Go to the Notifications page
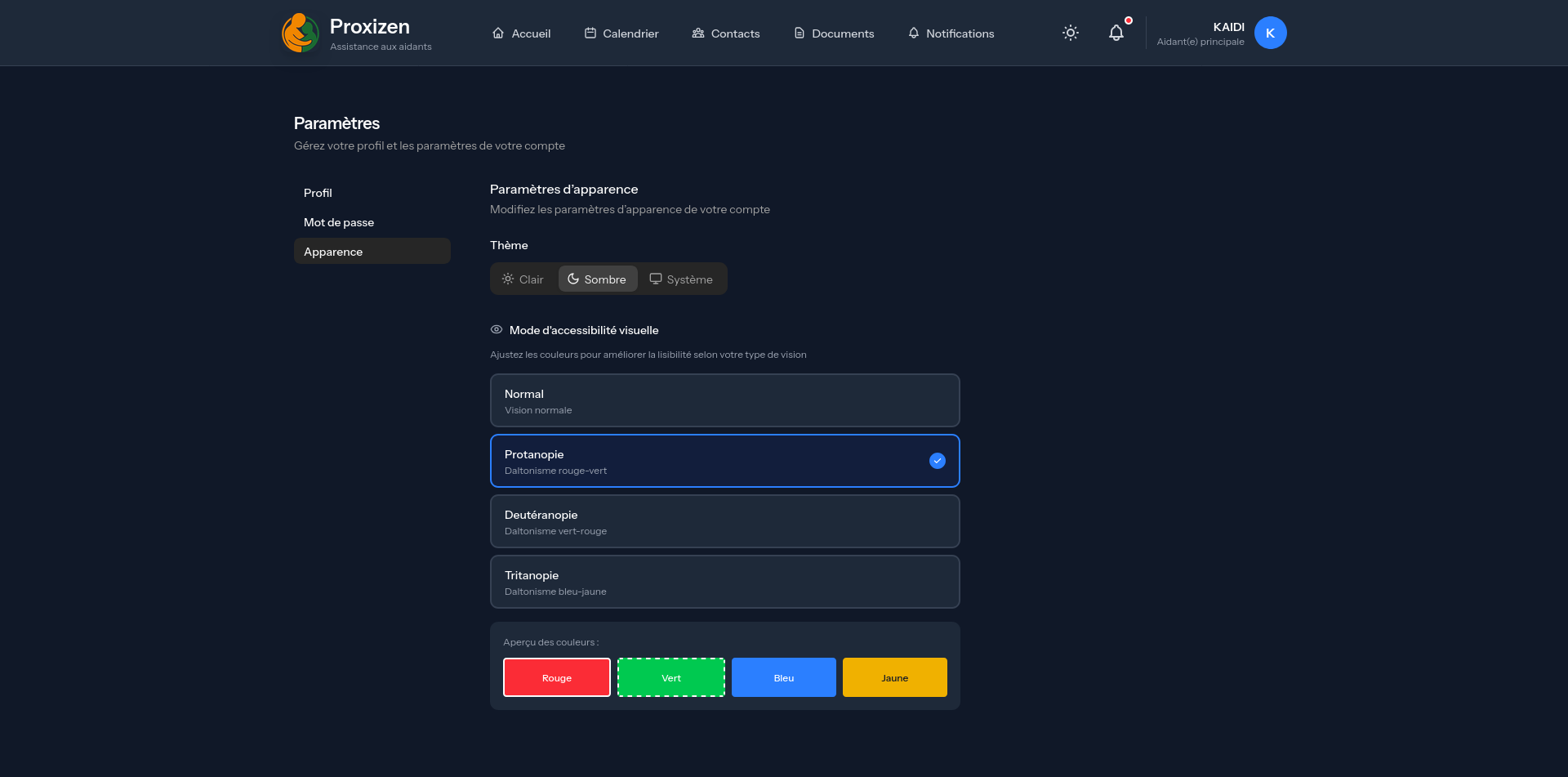1568x777 pixels. [951, 33]
